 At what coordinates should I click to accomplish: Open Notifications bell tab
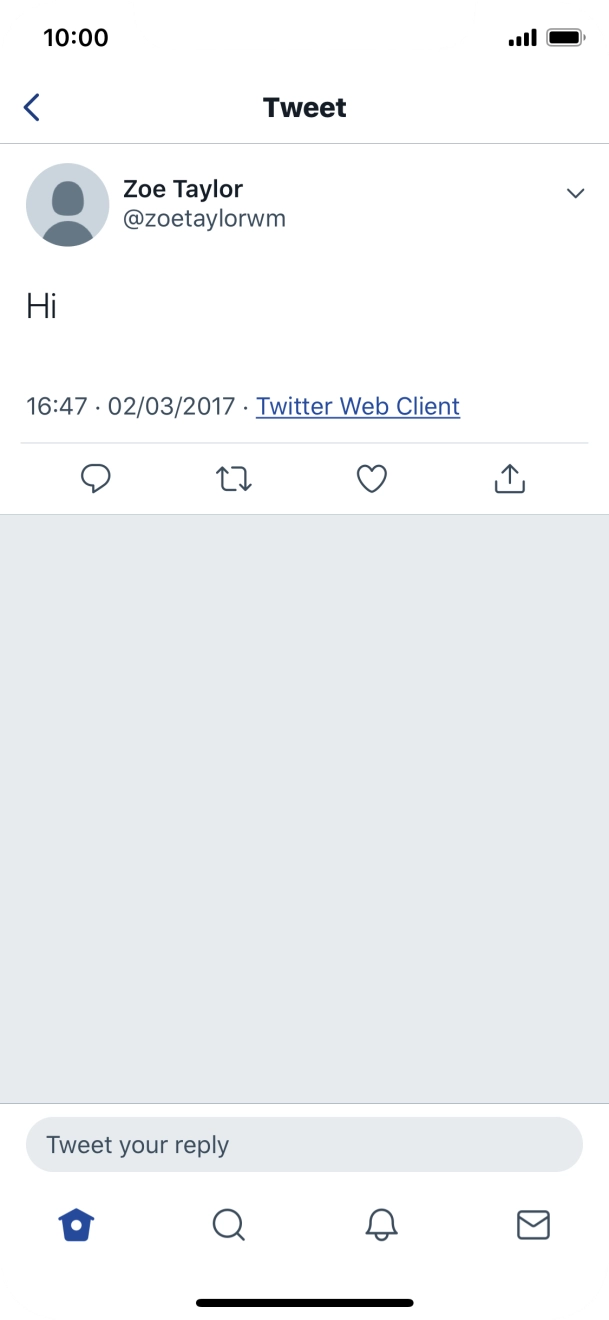[381, 1224]
